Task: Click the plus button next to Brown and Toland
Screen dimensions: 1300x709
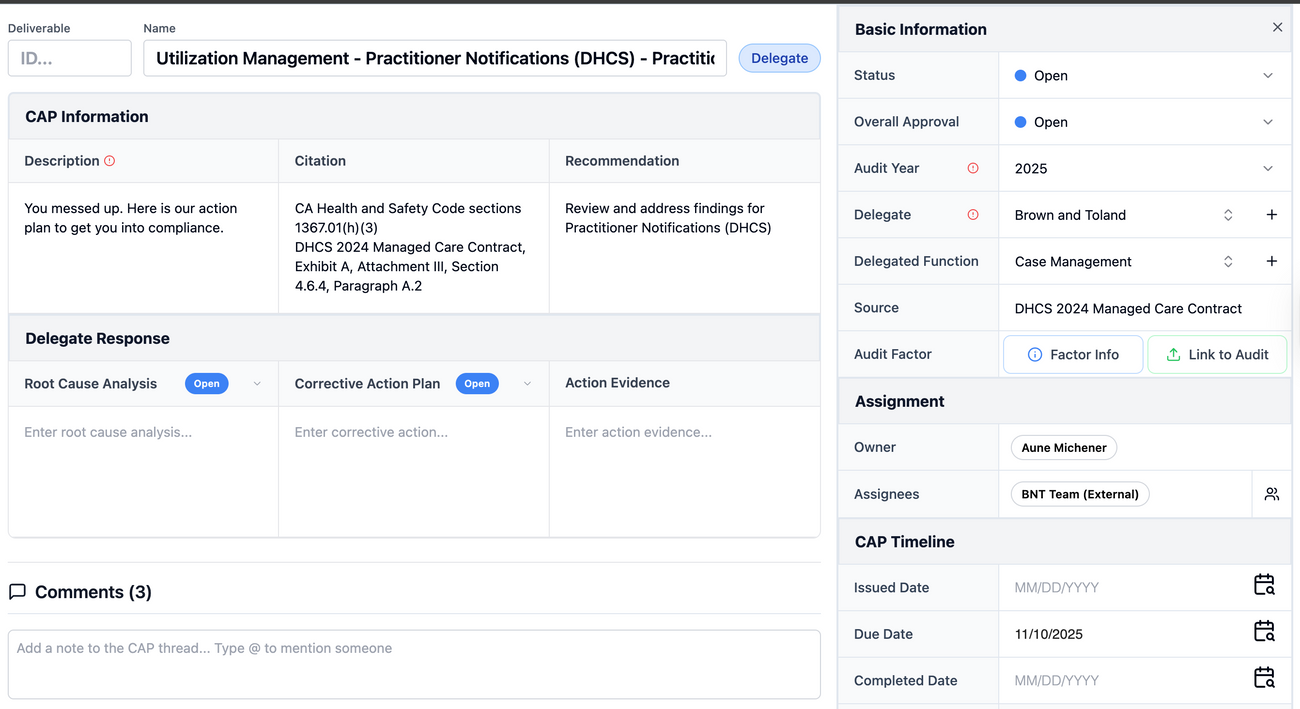Action: (x=1272, y=214)
